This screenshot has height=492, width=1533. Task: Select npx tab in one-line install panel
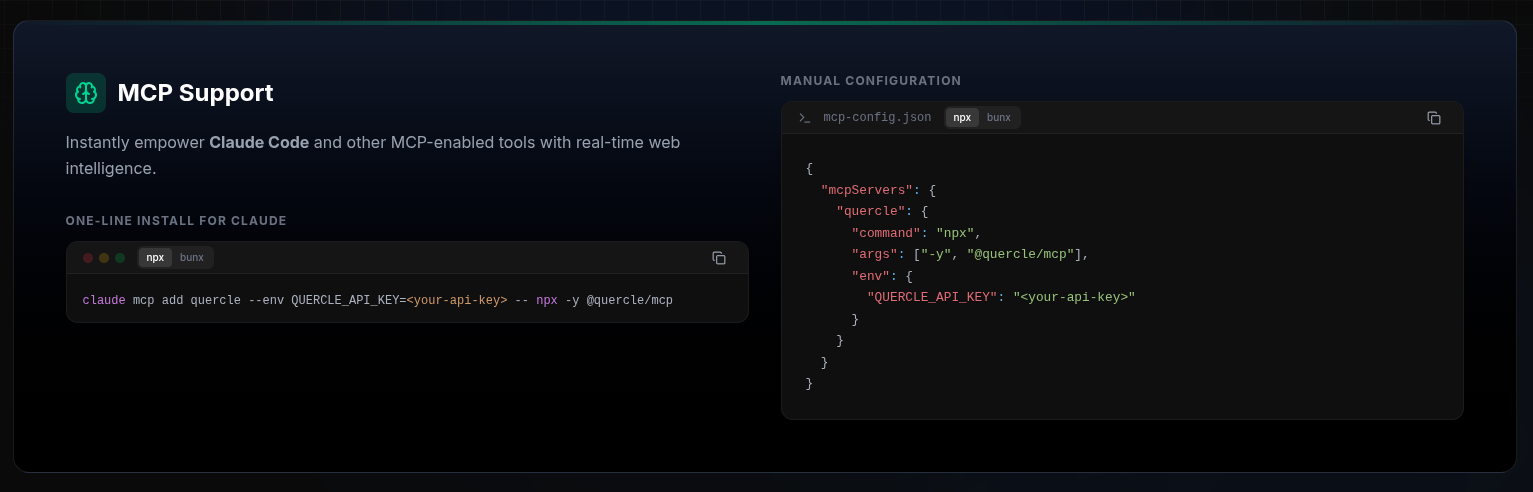tap(155, 258)
